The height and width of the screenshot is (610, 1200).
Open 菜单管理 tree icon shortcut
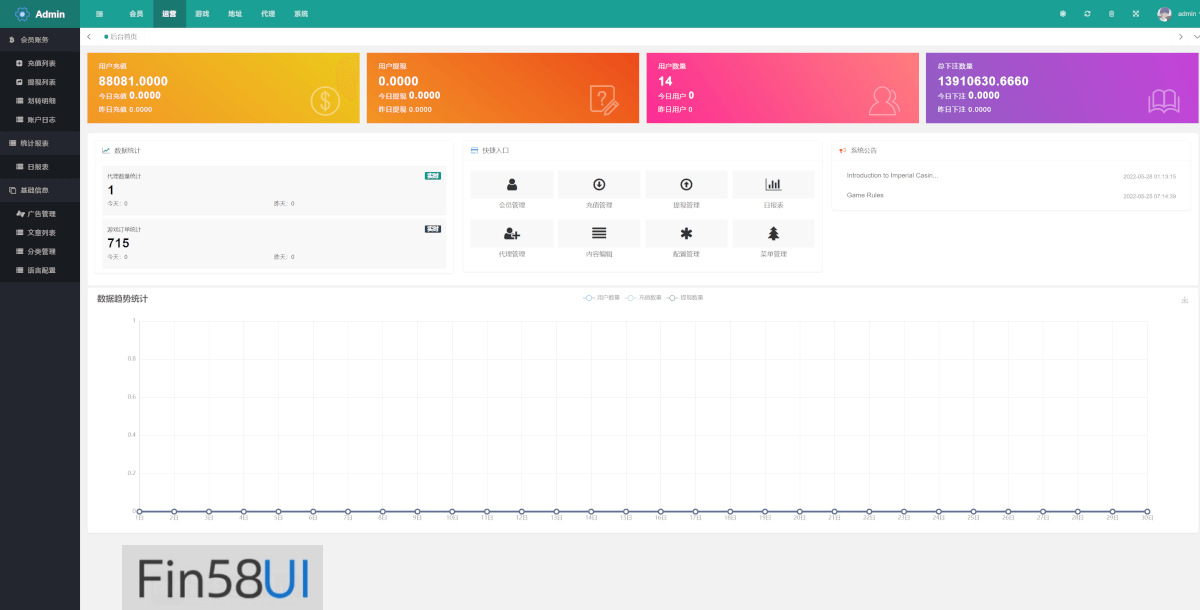click(x=773, y=234)
